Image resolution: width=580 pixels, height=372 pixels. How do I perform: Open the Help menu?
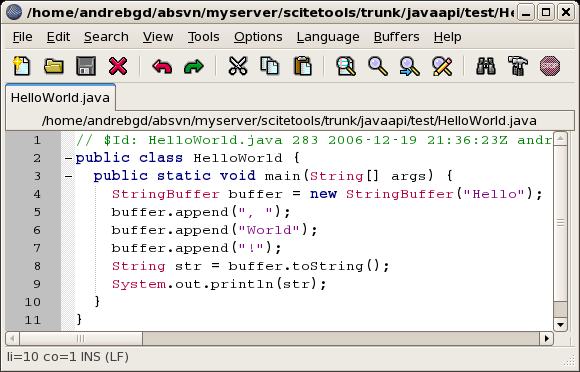(447, 37)
